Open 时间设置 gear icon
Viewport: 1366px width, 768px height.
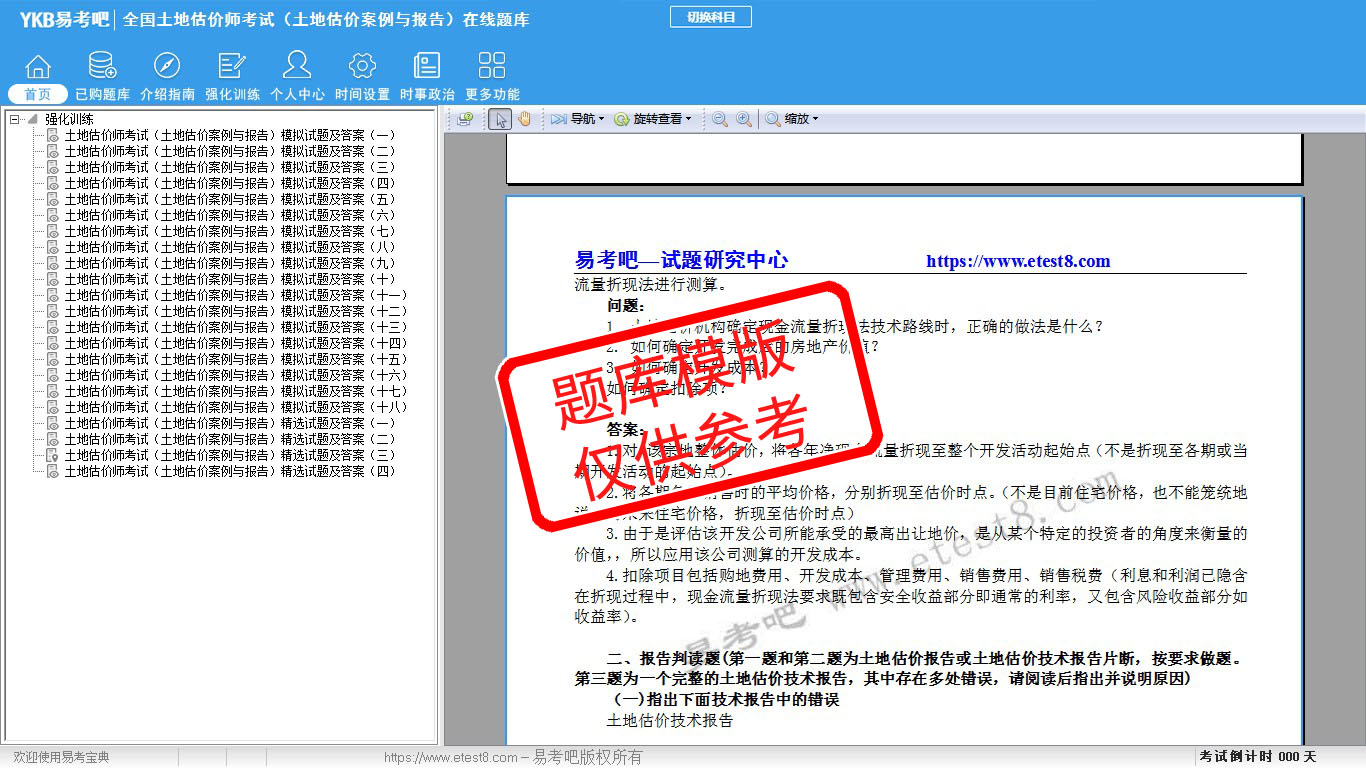(x=362, y=67)
